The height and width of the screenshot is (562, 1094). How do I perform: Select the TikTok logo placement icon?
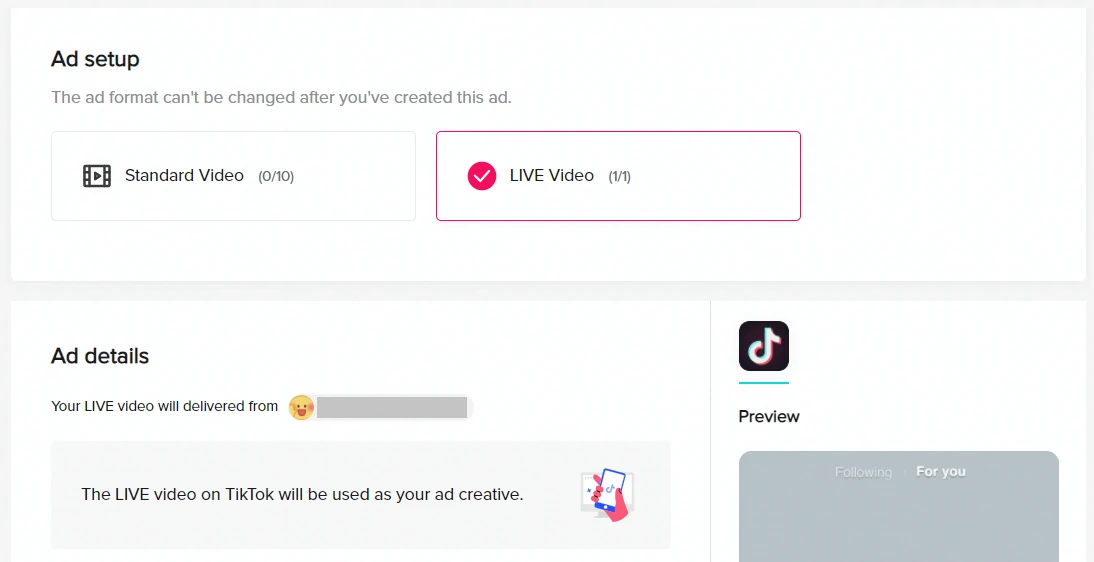click(764, 346)
